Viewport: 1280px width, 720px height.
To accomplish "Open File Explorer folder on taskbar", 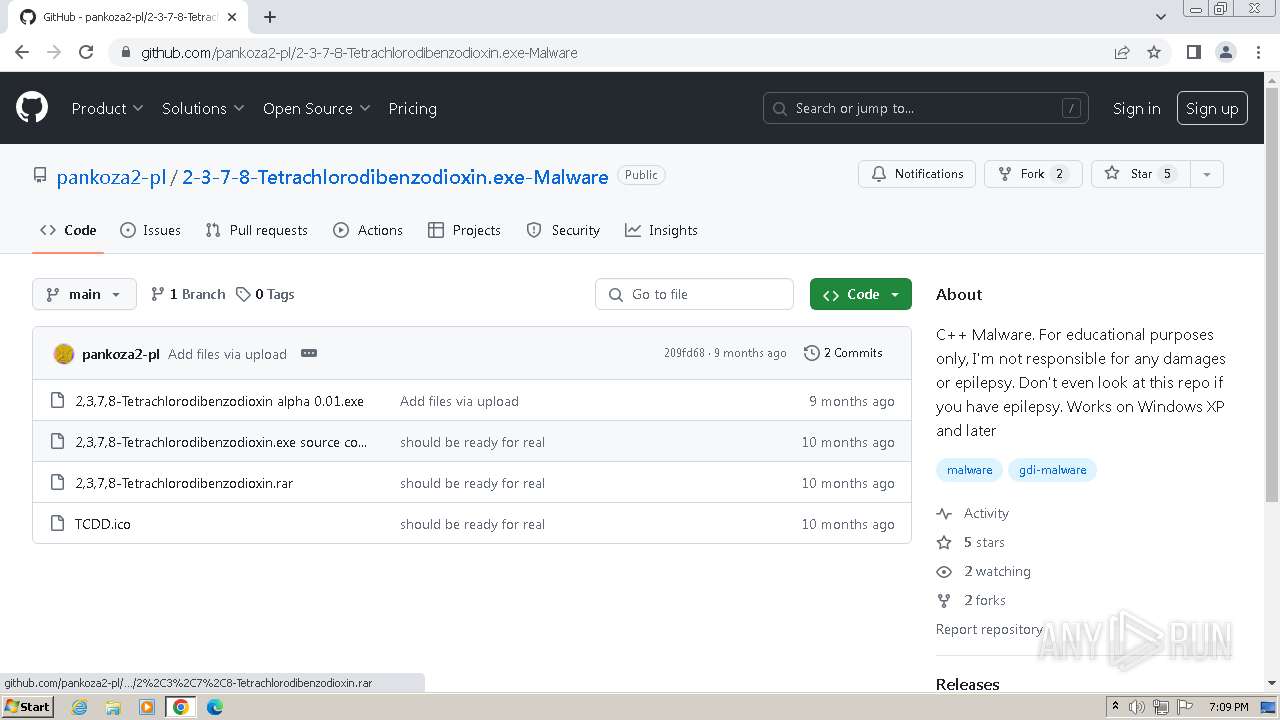I will [x=113, y=707].
